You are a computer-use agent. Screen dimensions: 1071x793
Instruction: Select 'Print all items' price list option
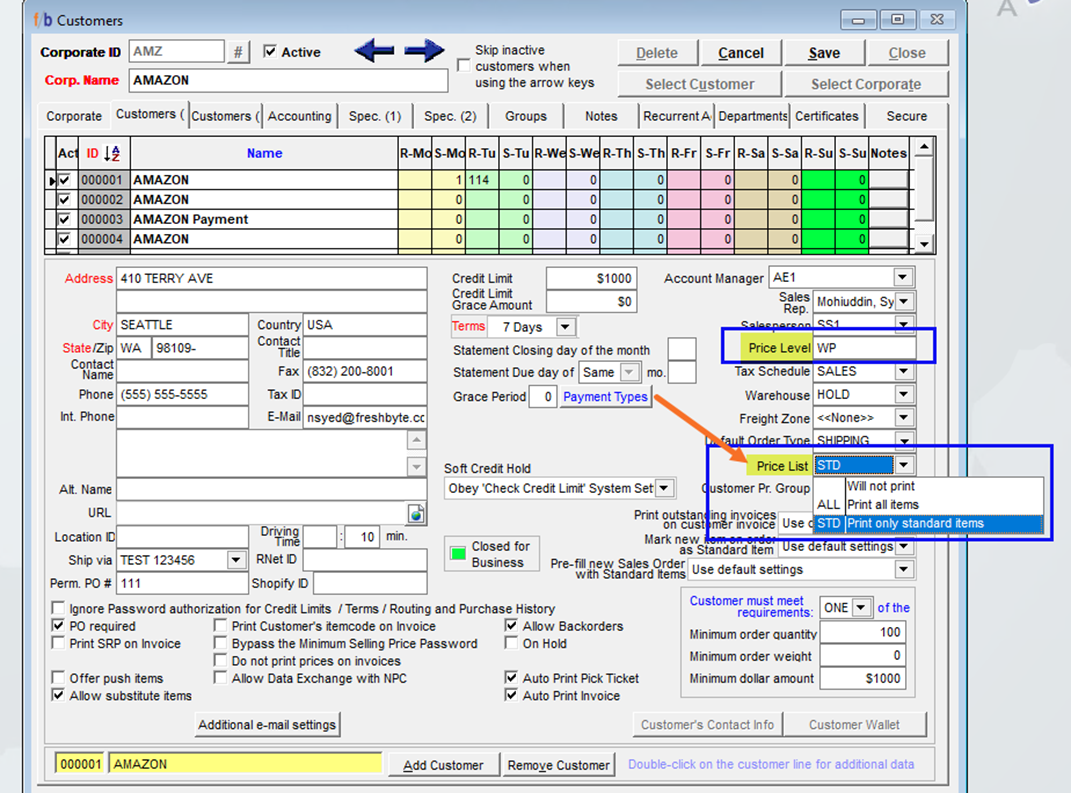(x=882, y=505)
